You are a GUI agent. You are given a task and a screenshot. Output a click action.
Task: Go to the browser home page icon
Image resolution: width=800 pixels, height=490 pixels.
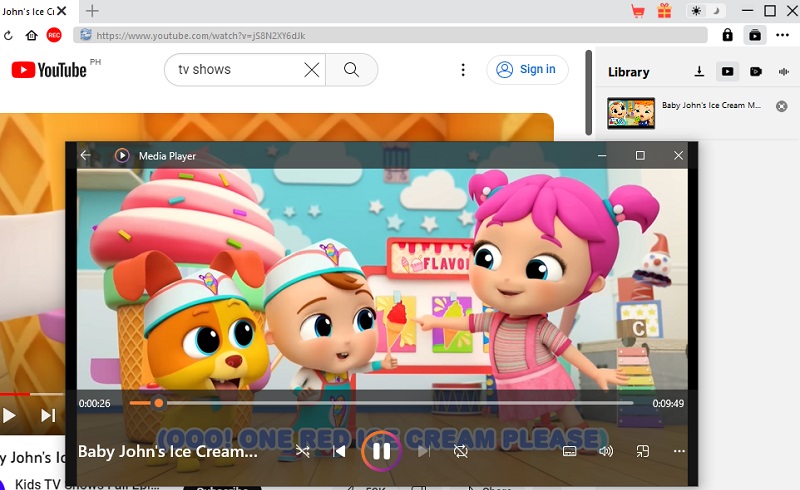pyautogui.click(x=32, y=35)
